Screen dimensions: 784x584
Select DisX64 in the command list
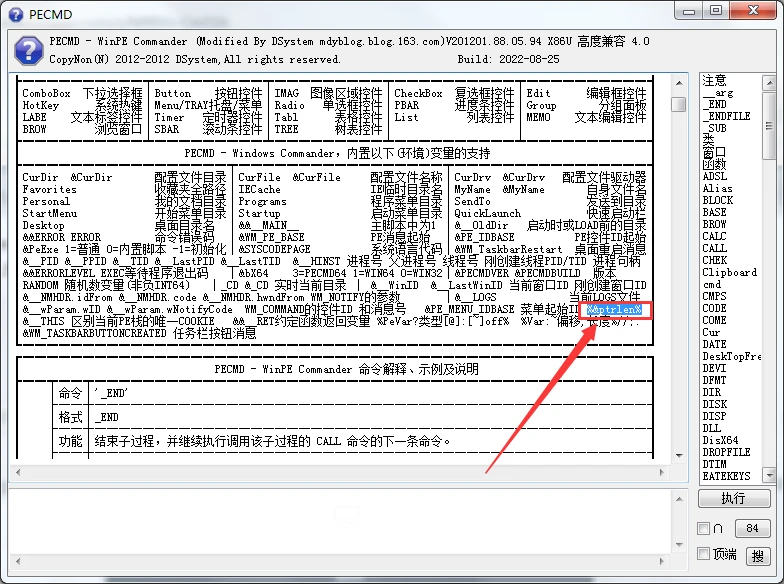720,440
